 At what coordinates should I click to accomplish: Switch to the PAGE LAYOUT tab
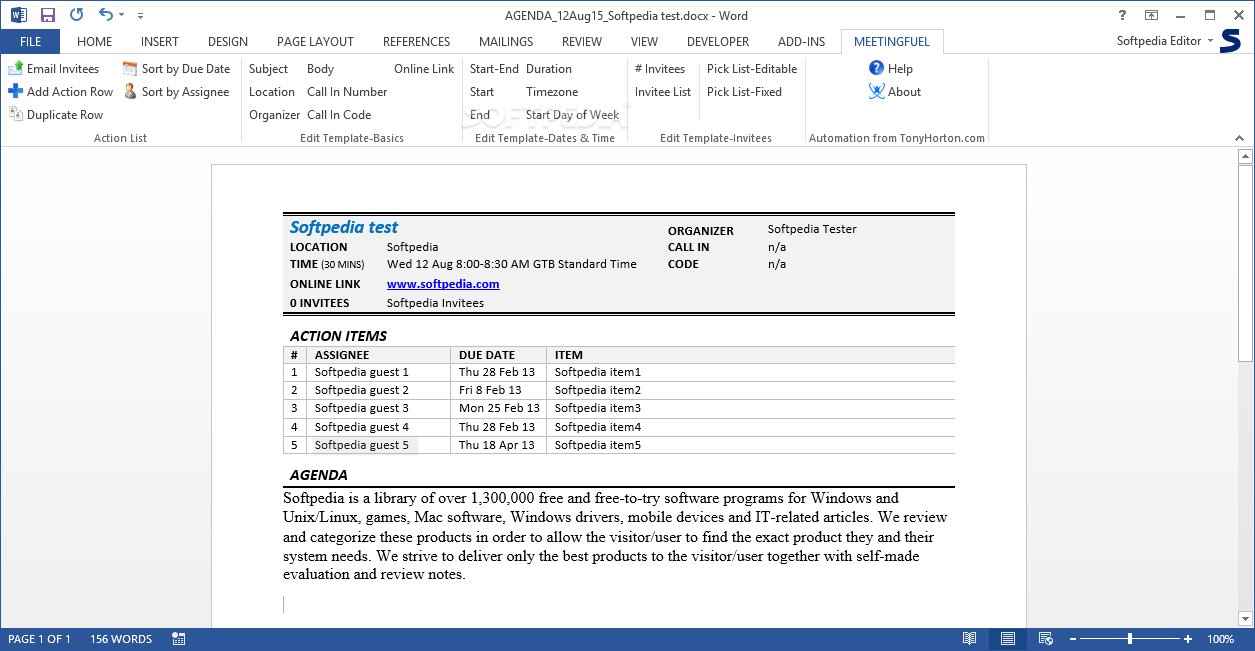pos(315,42)
